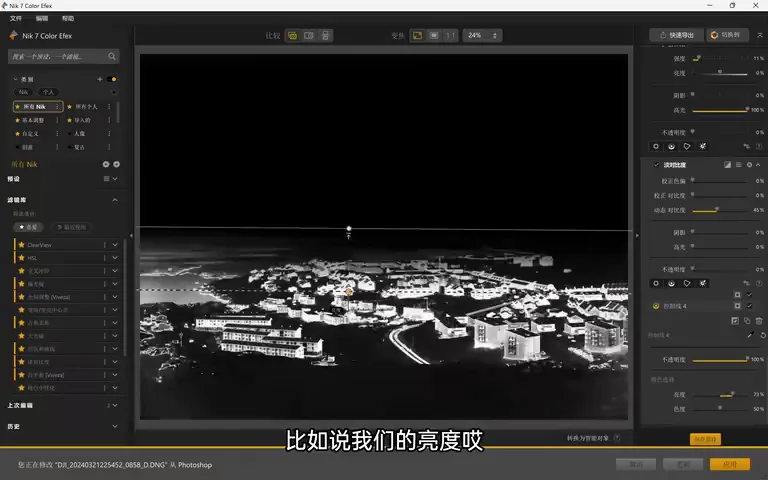Add a control point in 淡对比度 filter
768x480 pixels.
656,284
